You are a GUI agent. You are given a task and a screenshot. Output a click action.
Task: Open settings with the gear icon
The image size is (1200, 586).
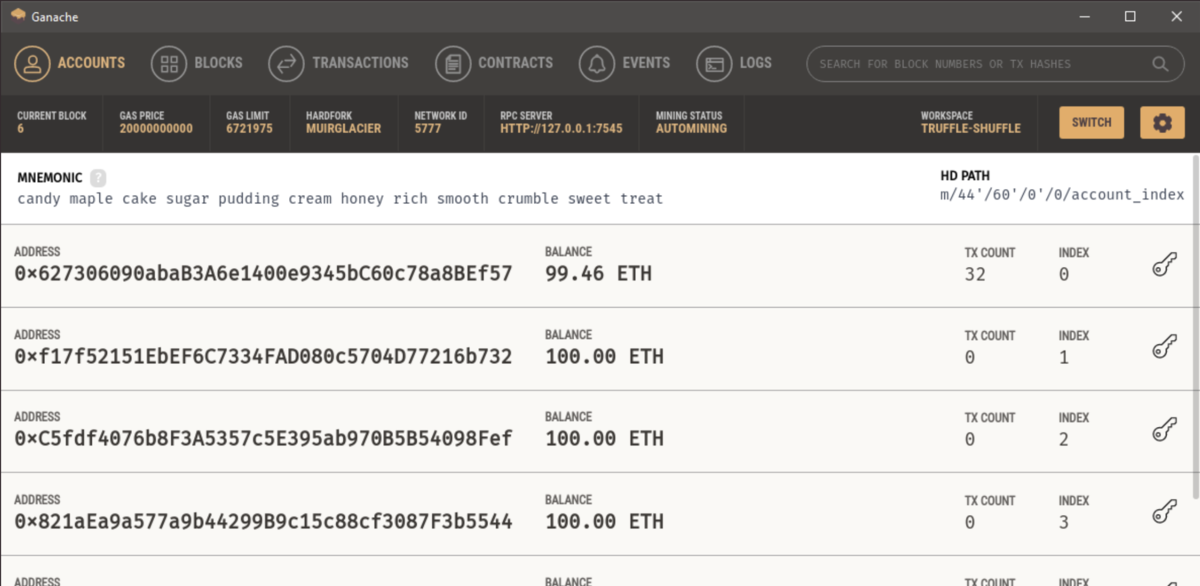(1162, 123)
